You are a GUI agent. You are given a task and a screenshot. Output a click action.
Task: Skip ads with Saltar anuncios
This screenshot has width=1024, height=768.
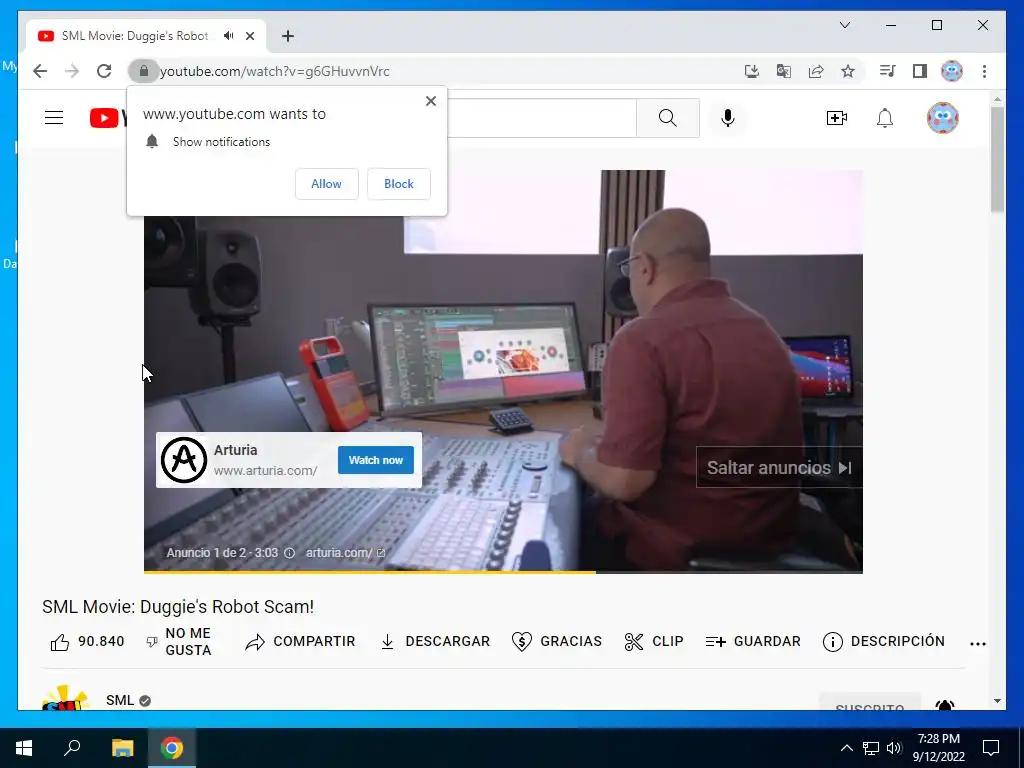[x=779, y=468]
